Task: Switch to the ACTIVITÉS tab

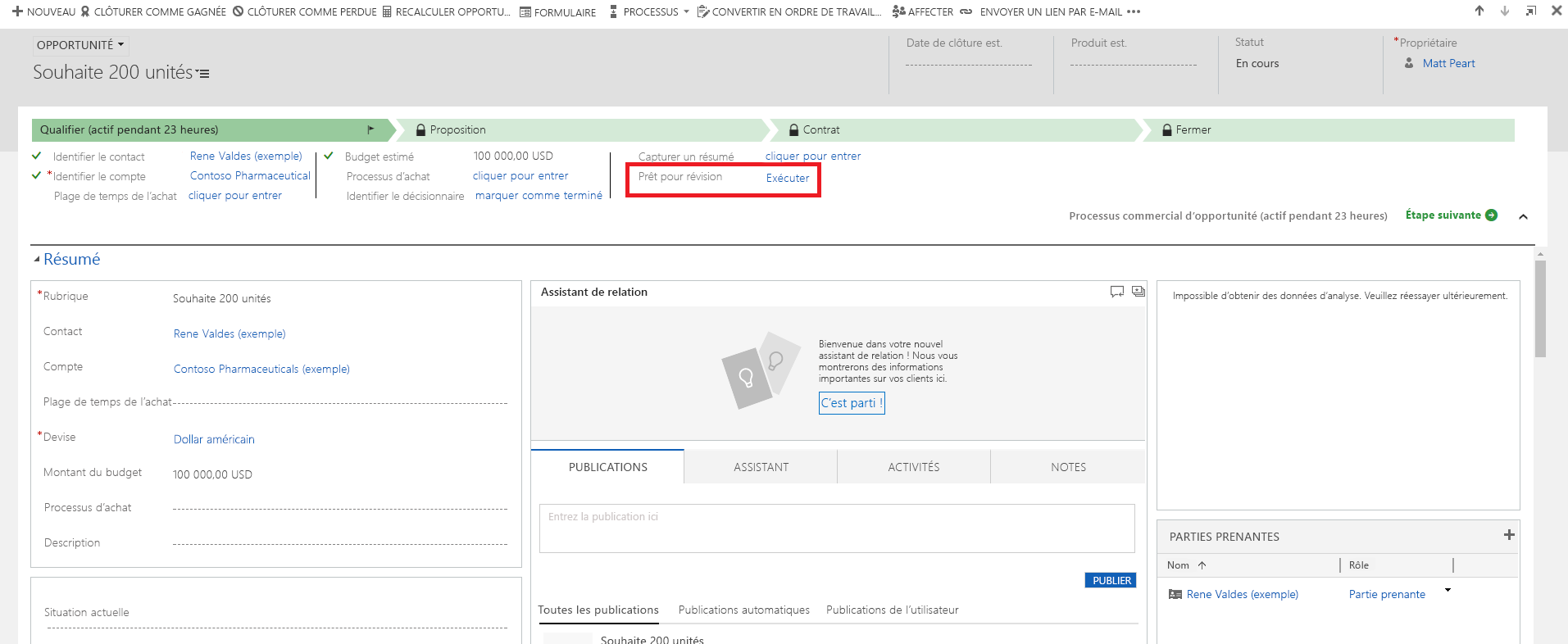Action: point(914,467)
